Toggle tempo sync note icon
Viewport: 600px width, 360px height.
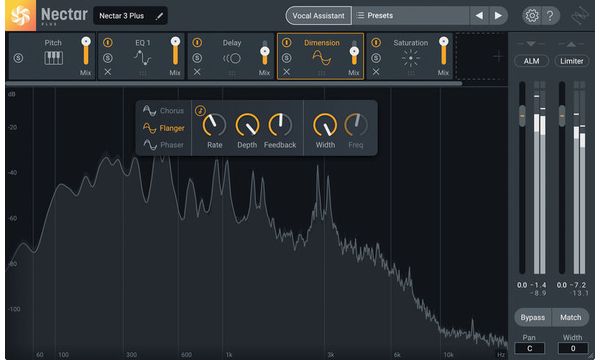pos(200,111)
